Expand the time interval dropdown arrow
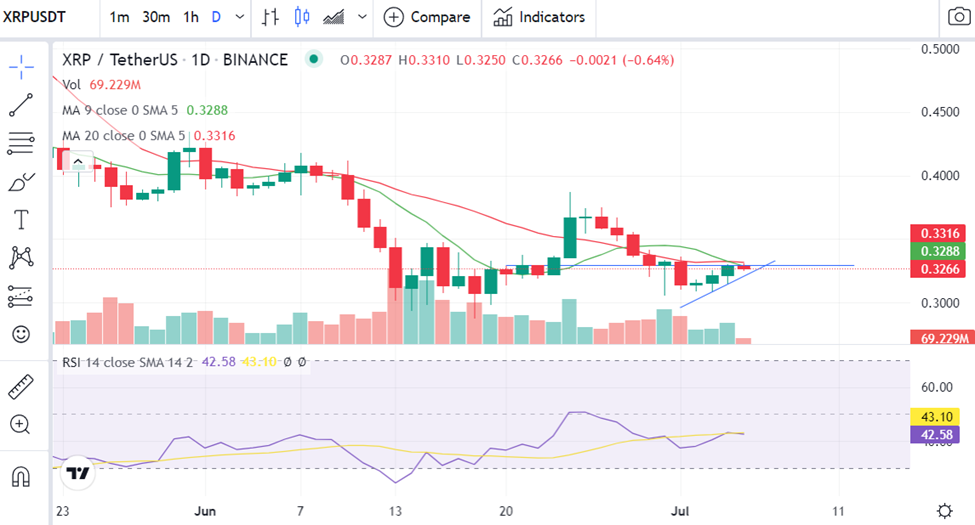Screen dimensions: 975x525 click(239, 17)
